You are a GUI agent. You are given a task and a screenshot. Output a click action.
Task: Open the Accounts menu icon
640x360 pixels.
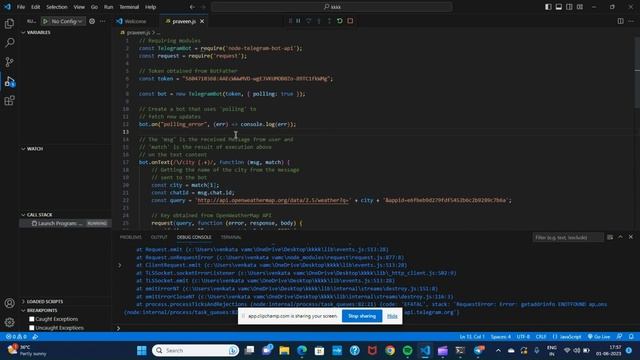[9, 303]
